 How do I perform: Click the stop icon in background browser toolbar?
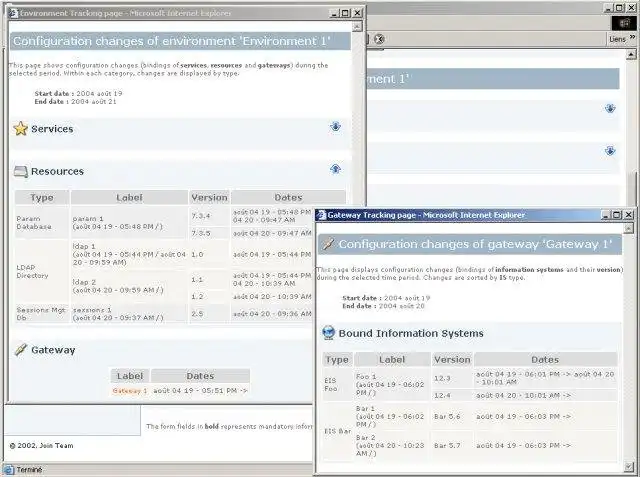tap(379, 39)
